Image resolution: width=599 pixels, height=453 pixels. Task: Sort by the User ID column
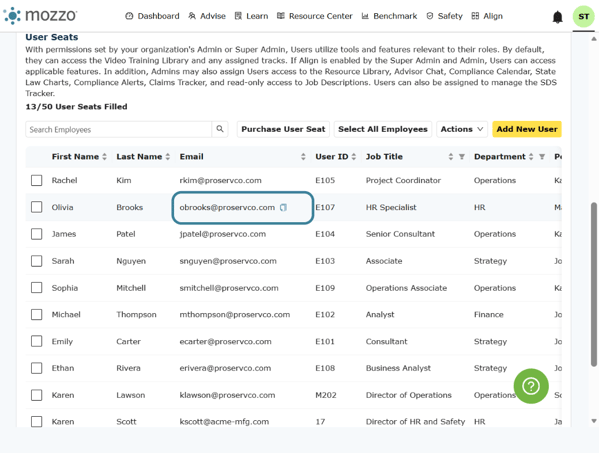point(354,157)
